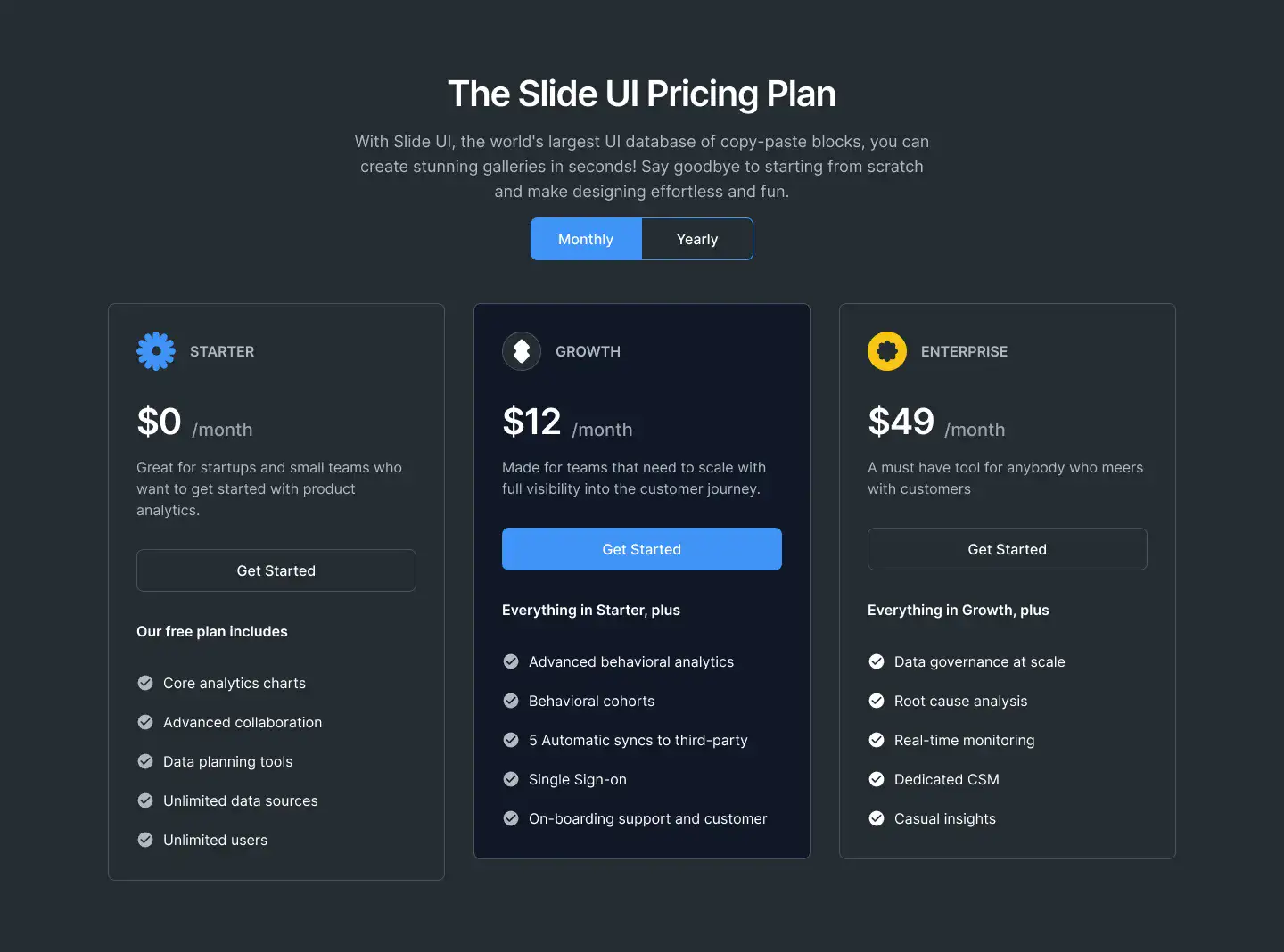This screenshot has width=1284, height=952.
Task: Click the yellow Enterprise plan badge icon
Action: [x=887, y=351]
